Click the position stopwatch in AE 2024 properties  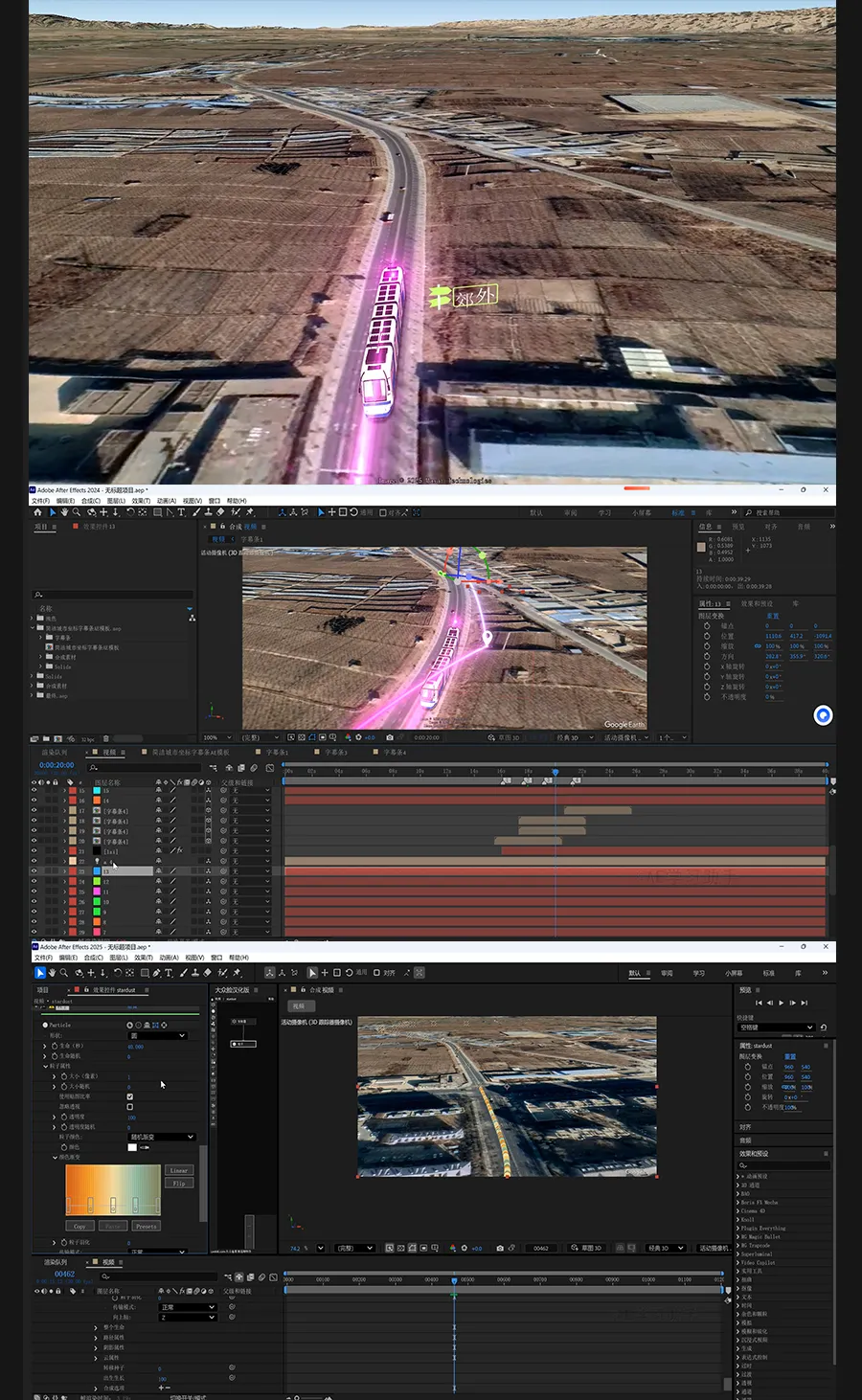(x=707, y=636)
